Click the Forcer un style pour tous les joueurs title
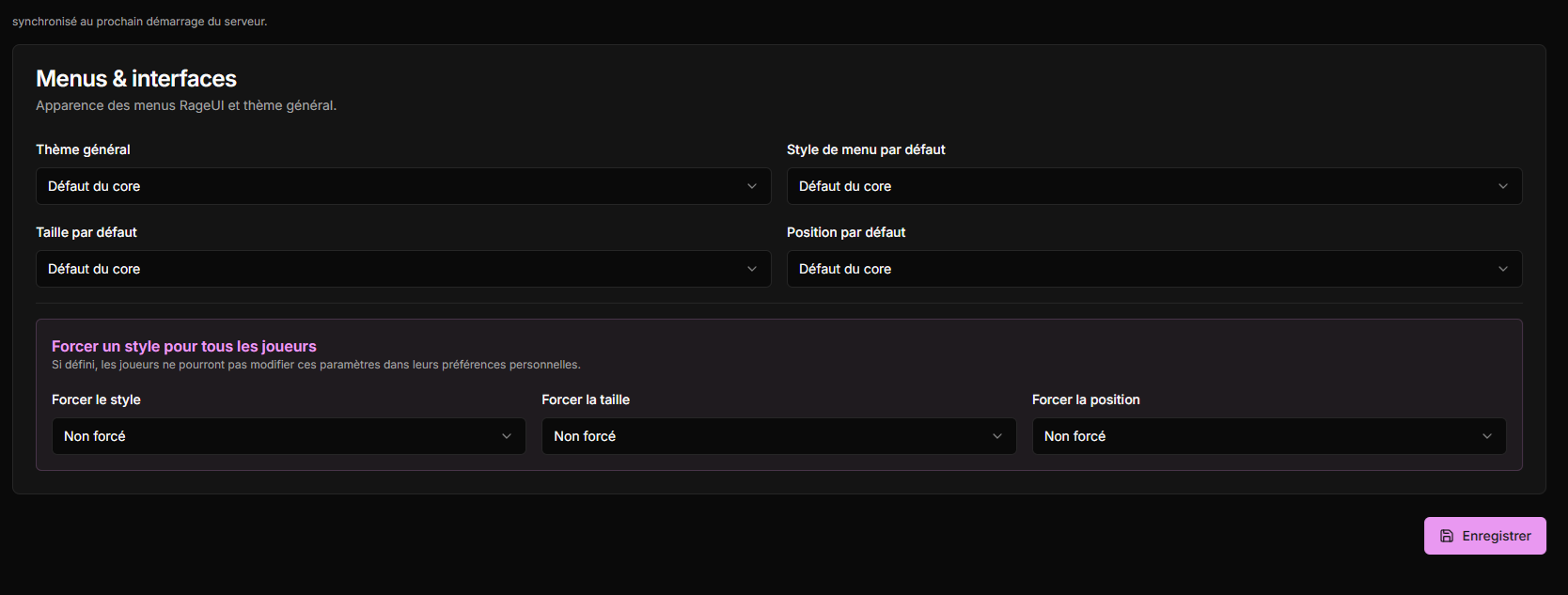Screen dimensions: 1568x595 click(x=184, y=346)
